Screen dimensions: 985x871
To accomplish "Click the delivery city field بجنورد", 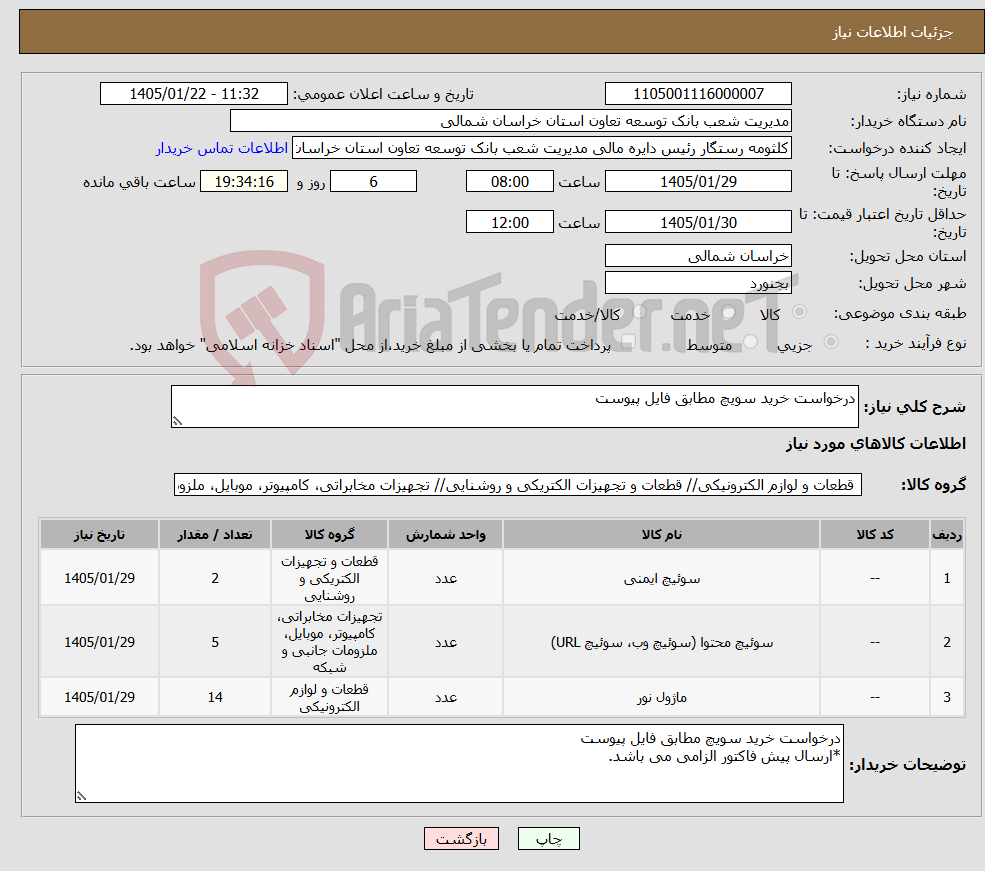I will tap(698, 283).
